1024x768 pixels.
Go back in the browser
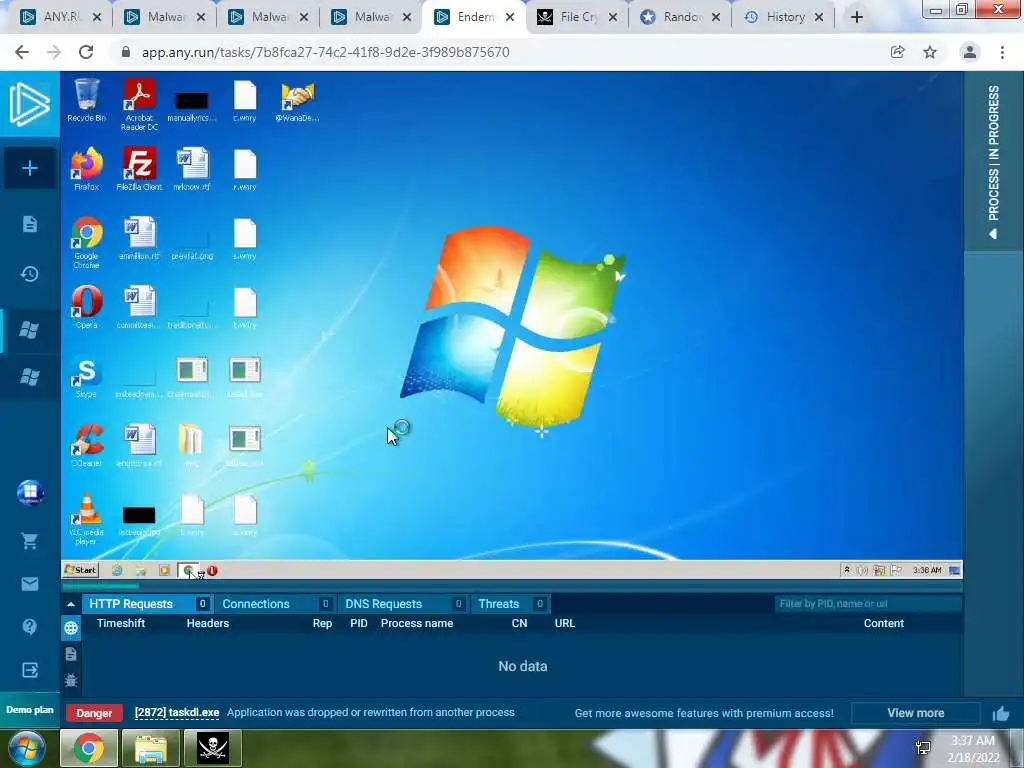point(22,52)
